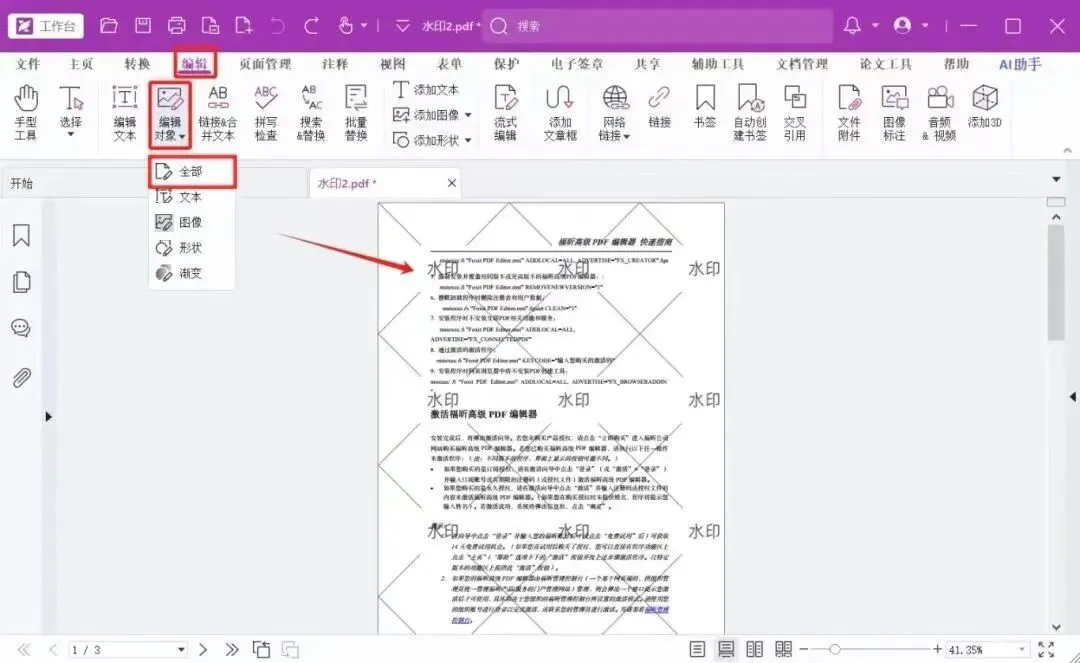Image resolution: width=1080 pixels, height=663 pixels.
Task: Open Batch Replace (批量替换)
Action: 355,113
